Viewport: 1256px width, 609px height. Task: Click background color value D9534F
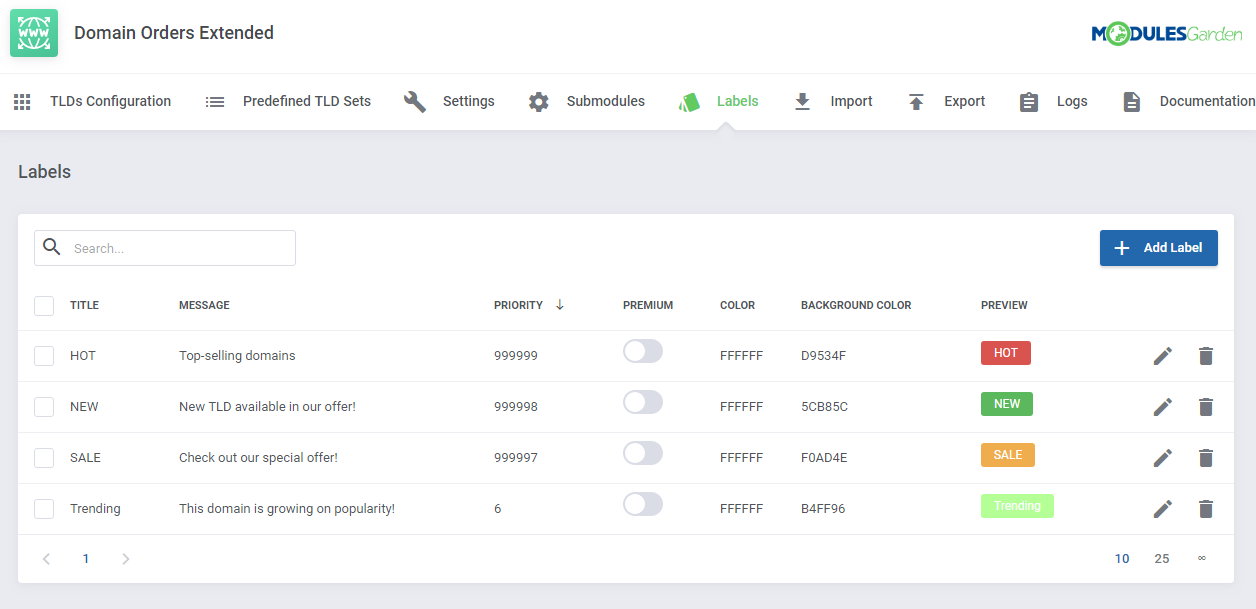click(824, 356)
